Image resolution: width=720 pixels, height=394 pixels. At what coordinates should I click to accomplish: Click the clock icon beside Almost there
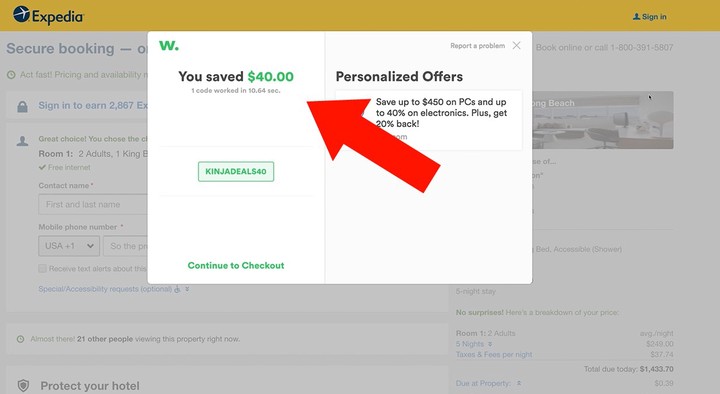(x=20, y=339)
